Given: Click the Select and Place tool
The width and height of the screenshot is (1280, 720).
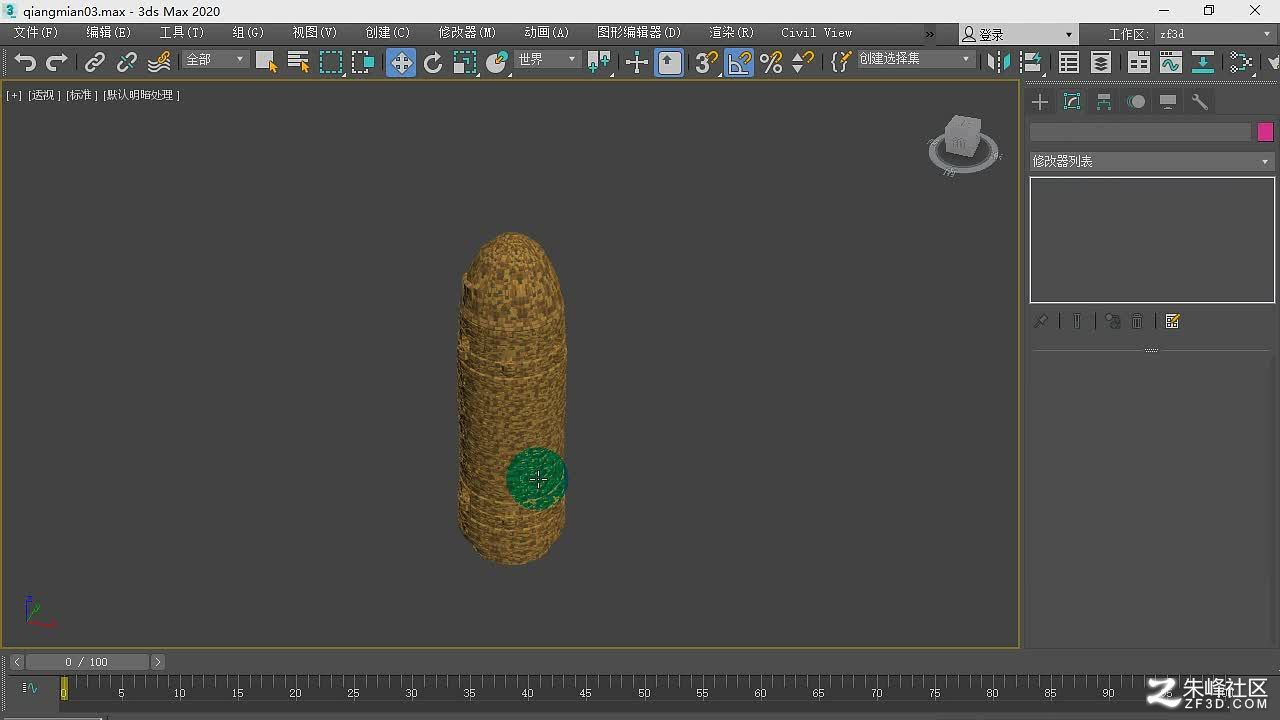Looking at the screenshot, I should (498, 62).
